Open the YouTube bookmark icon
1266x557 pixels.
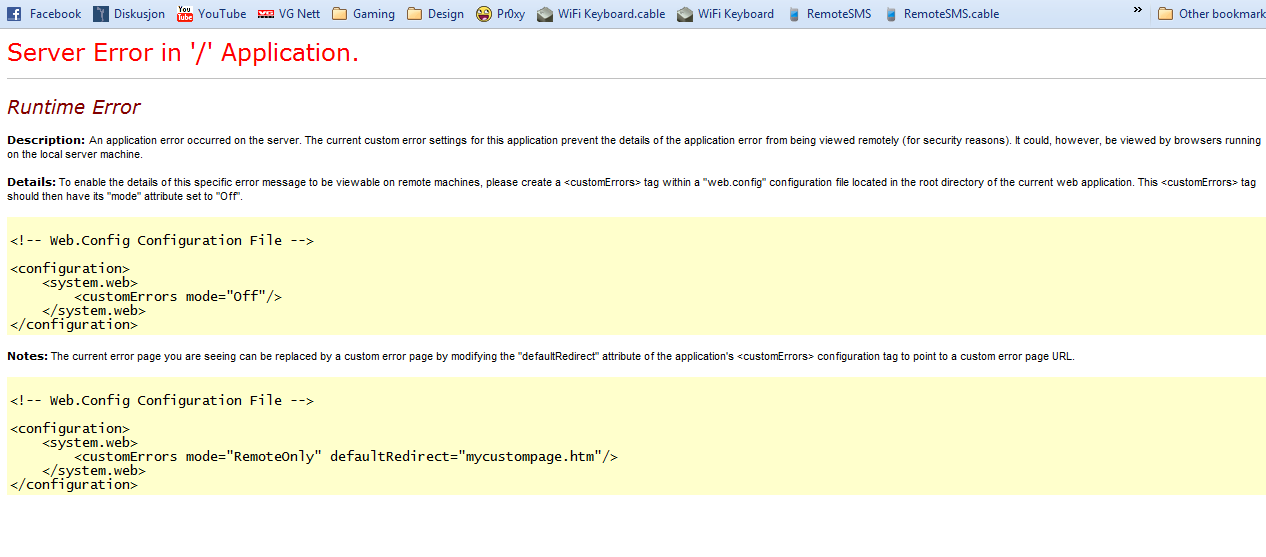pos(185,14)
